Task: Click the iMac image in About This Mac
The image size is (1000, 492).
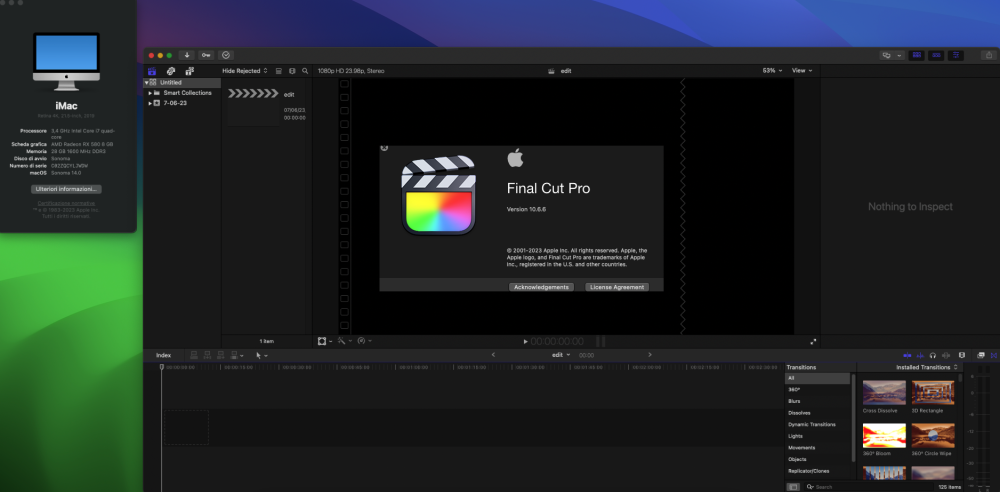Action: pos(66,63)
